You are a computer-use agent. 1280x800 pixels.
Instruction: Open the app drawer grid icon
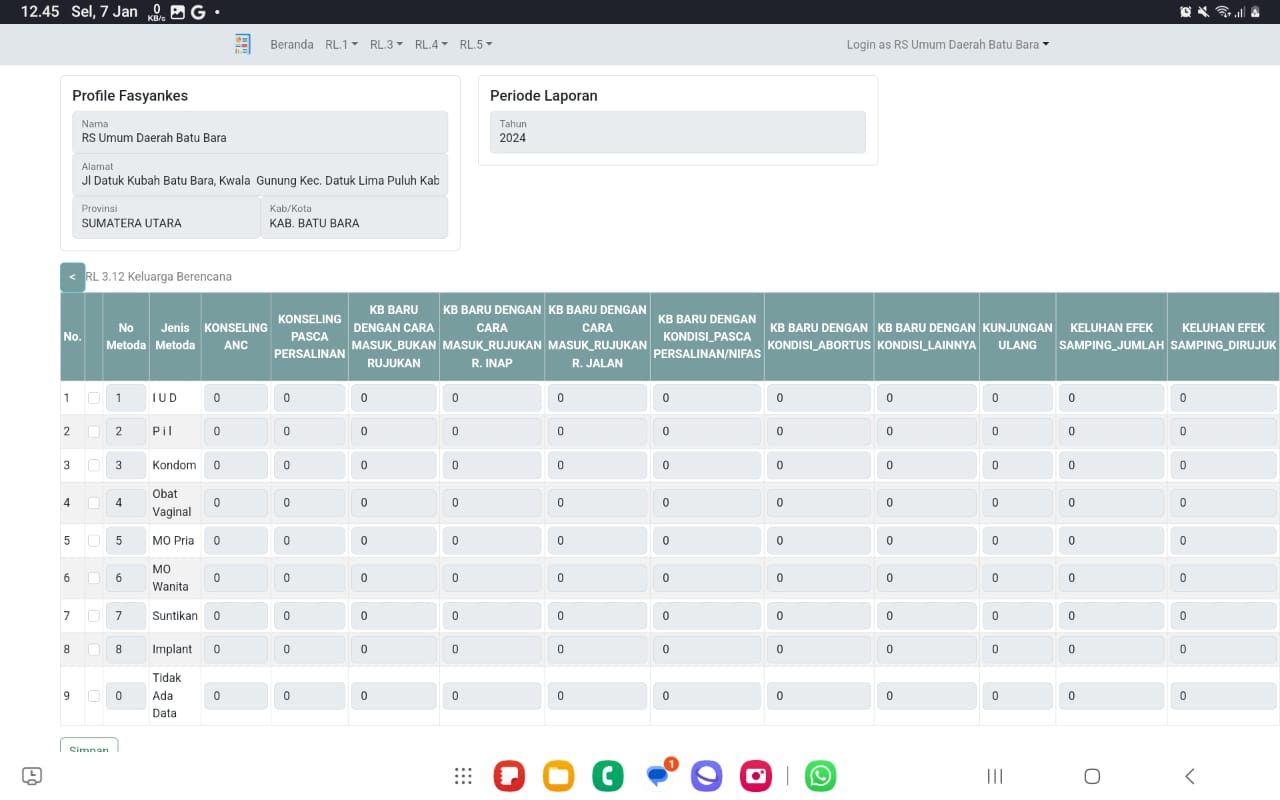pos(463,776)
